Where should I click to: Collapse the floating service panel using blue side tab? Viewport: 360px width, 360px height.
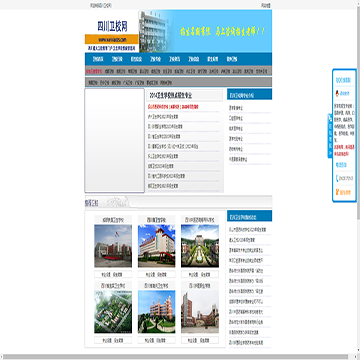329,136
